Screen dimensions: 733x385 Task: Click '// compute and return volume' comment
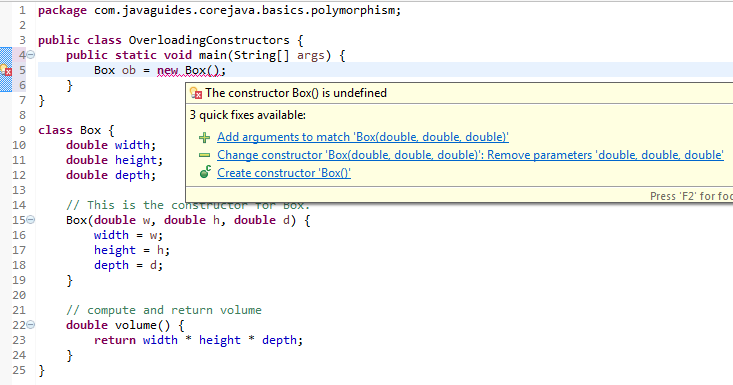click(x=164, y=310)
